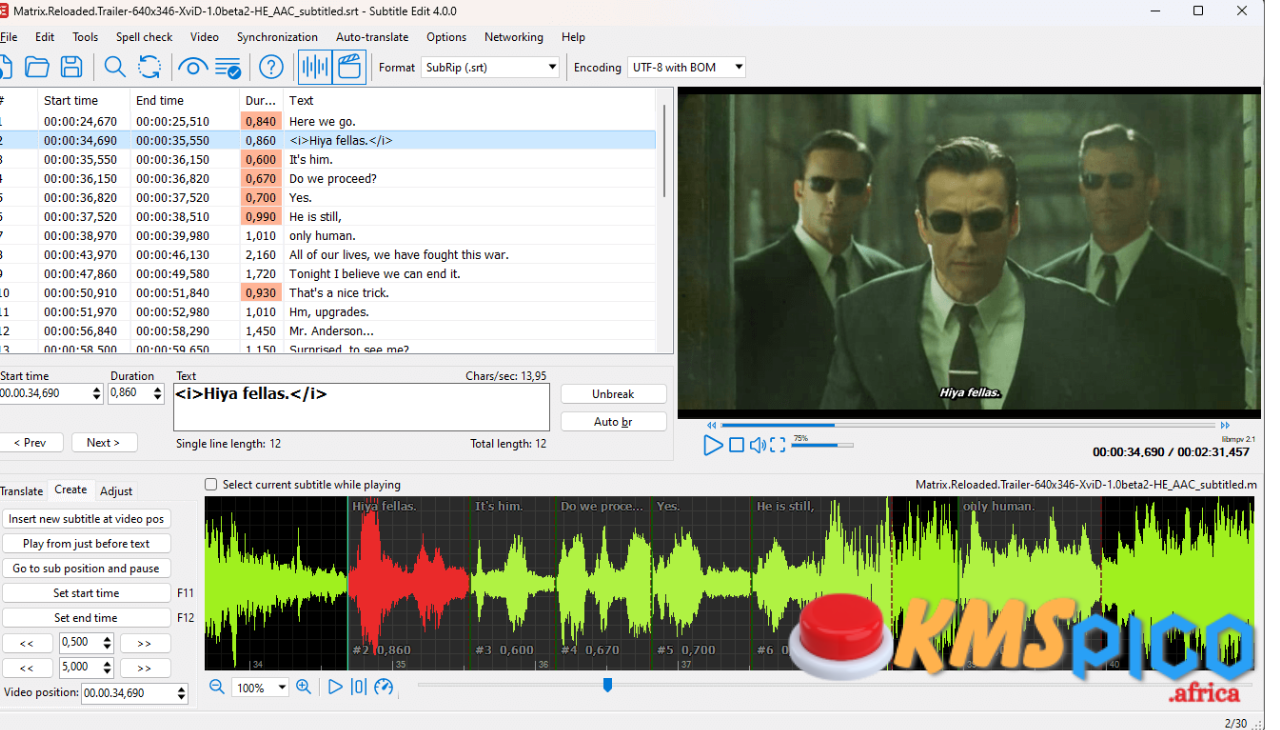Zoom out the waveform

(217, 687)
